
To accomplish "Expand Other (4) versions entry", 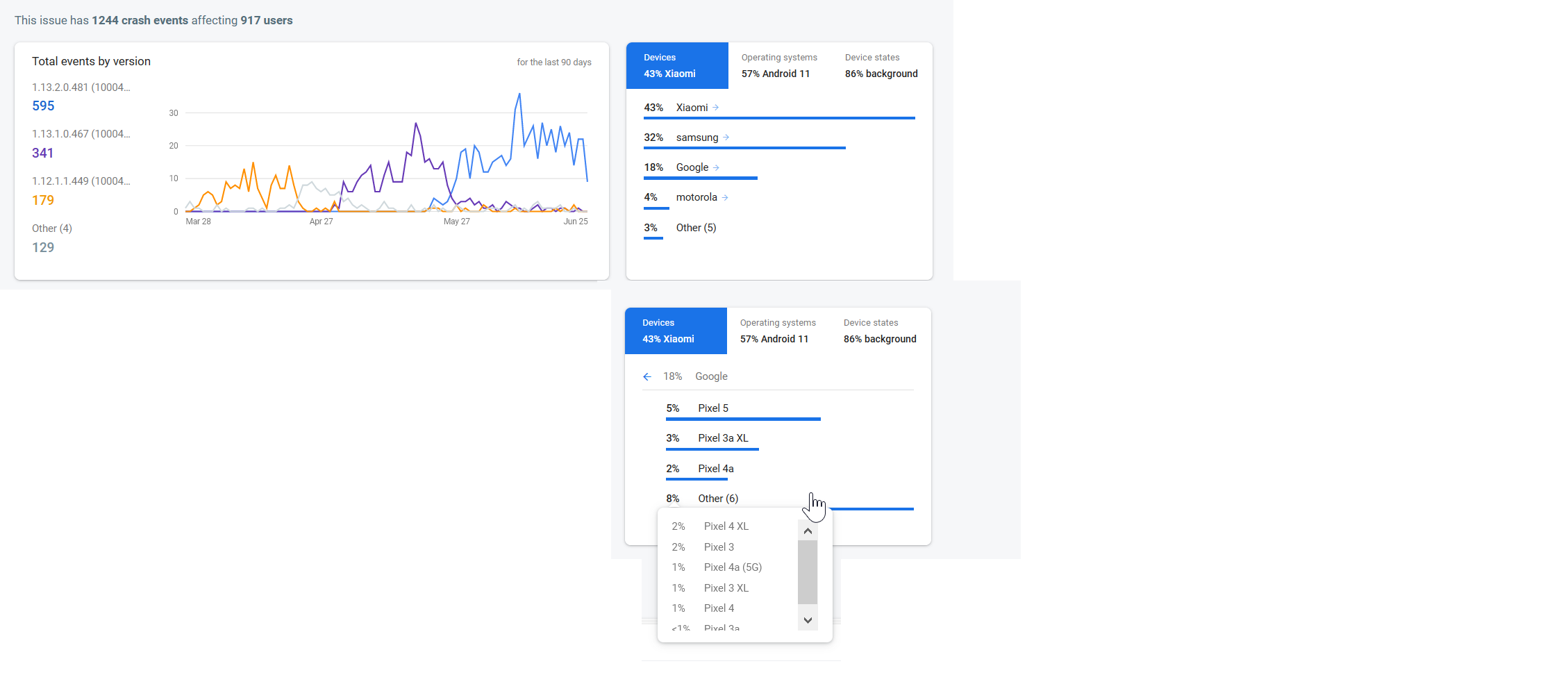I will 52,228.
